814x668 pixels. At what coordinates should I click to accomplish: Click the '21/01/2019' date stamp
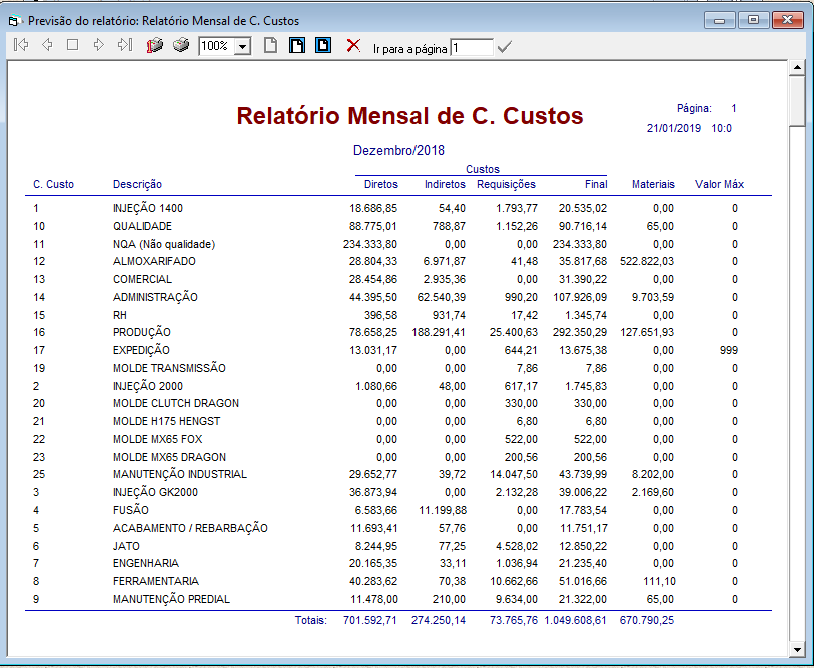[x=674, y=128]
